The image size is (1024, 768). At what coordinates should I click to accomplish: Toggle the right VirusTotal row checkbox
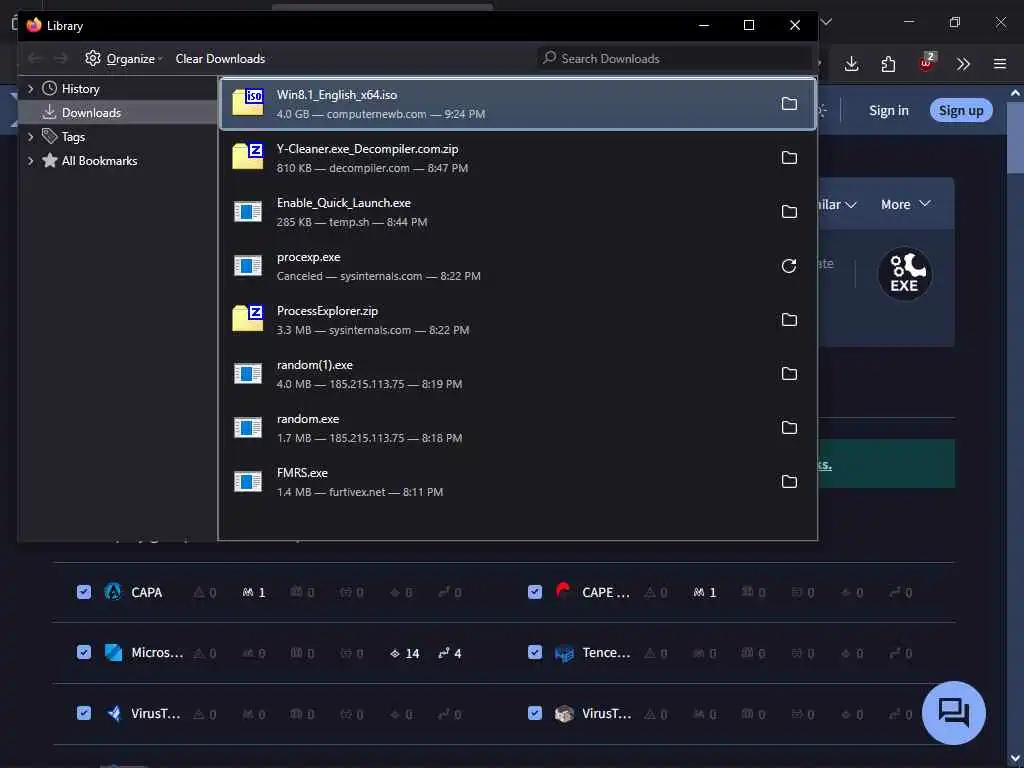(535, 713)
